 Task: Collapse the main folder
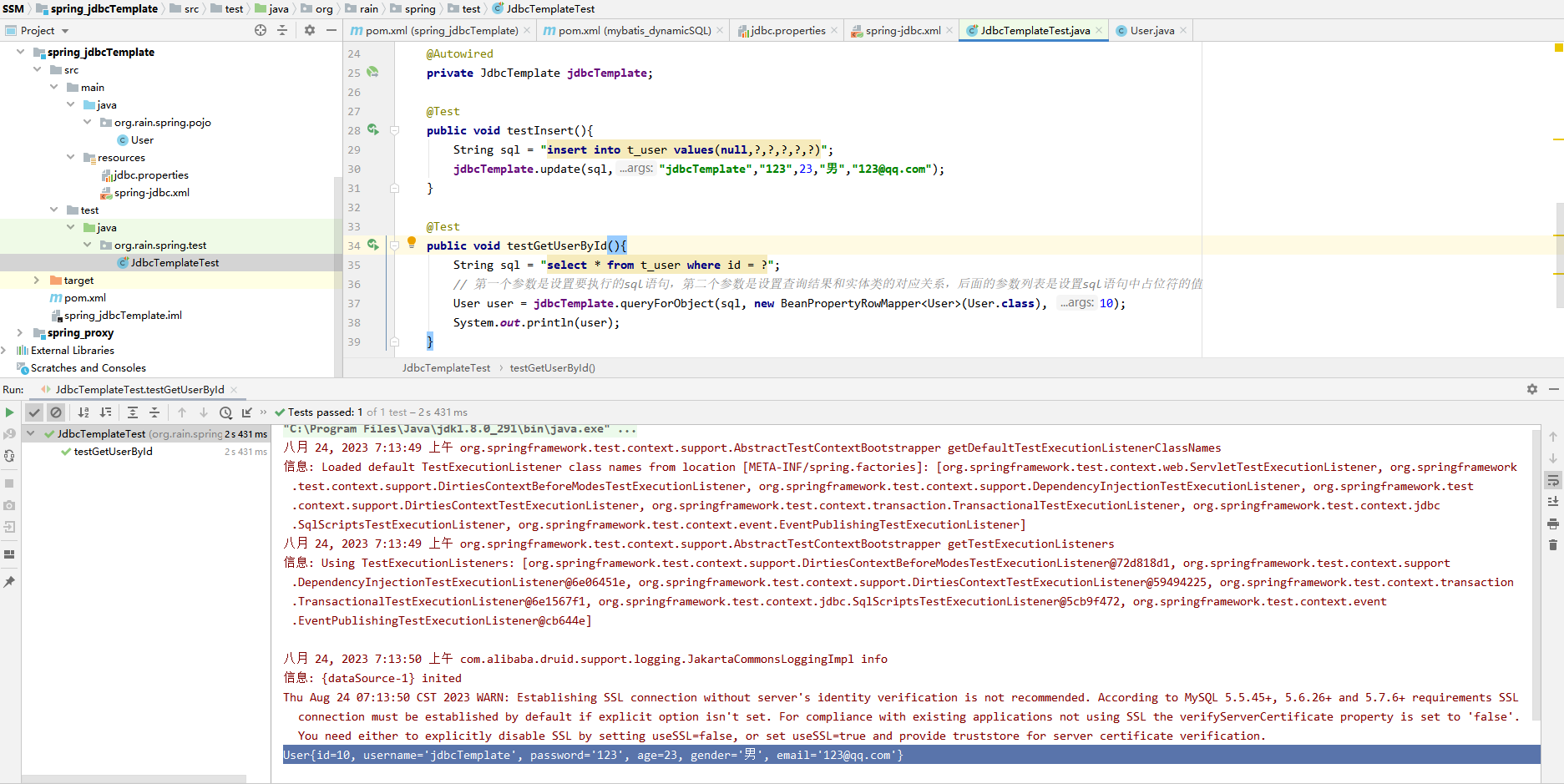tap(54, 87)
